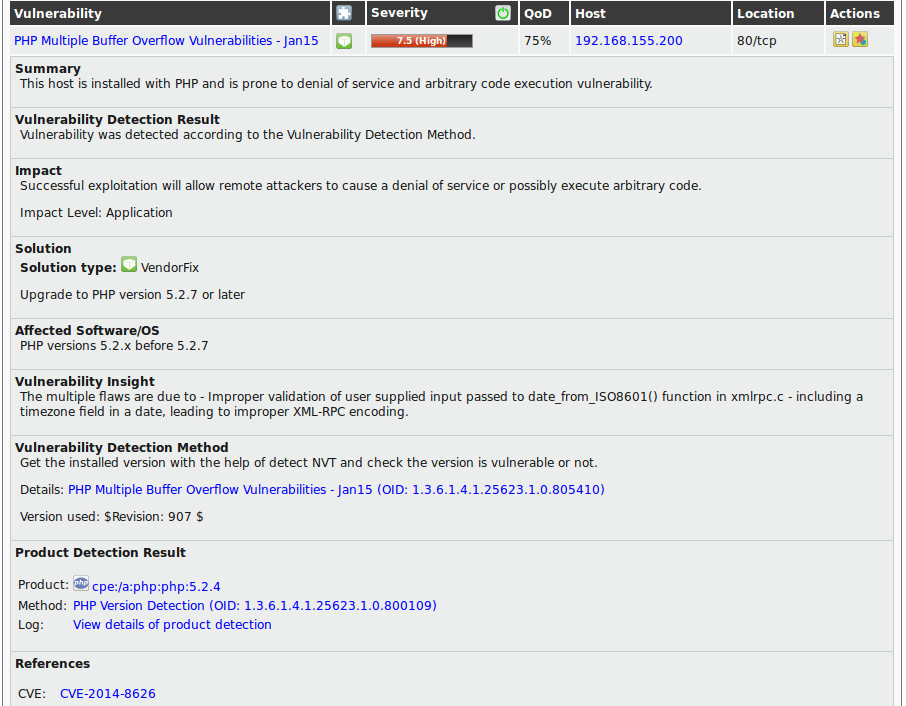The image size is (906, 706).
Task: Click the 80/tcp location cell
Action: coord(756,40)
